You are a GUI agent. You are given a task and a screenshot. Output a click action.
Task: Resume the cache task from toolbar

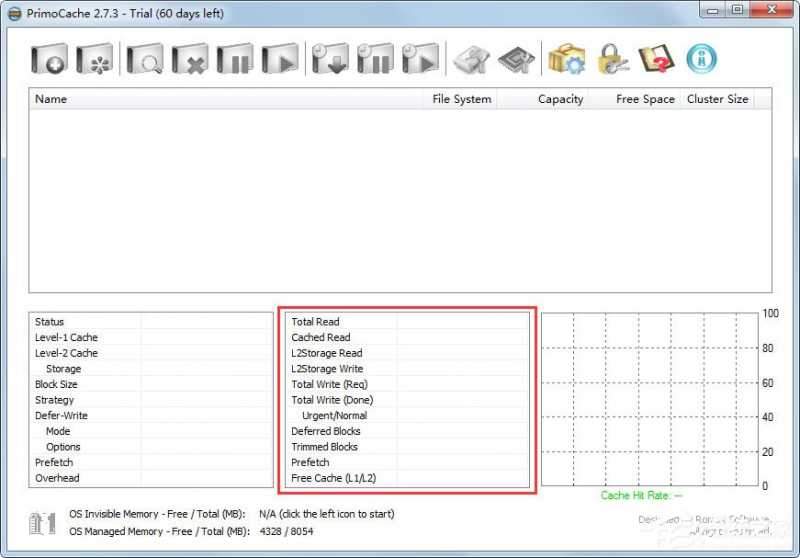[281, 59]
